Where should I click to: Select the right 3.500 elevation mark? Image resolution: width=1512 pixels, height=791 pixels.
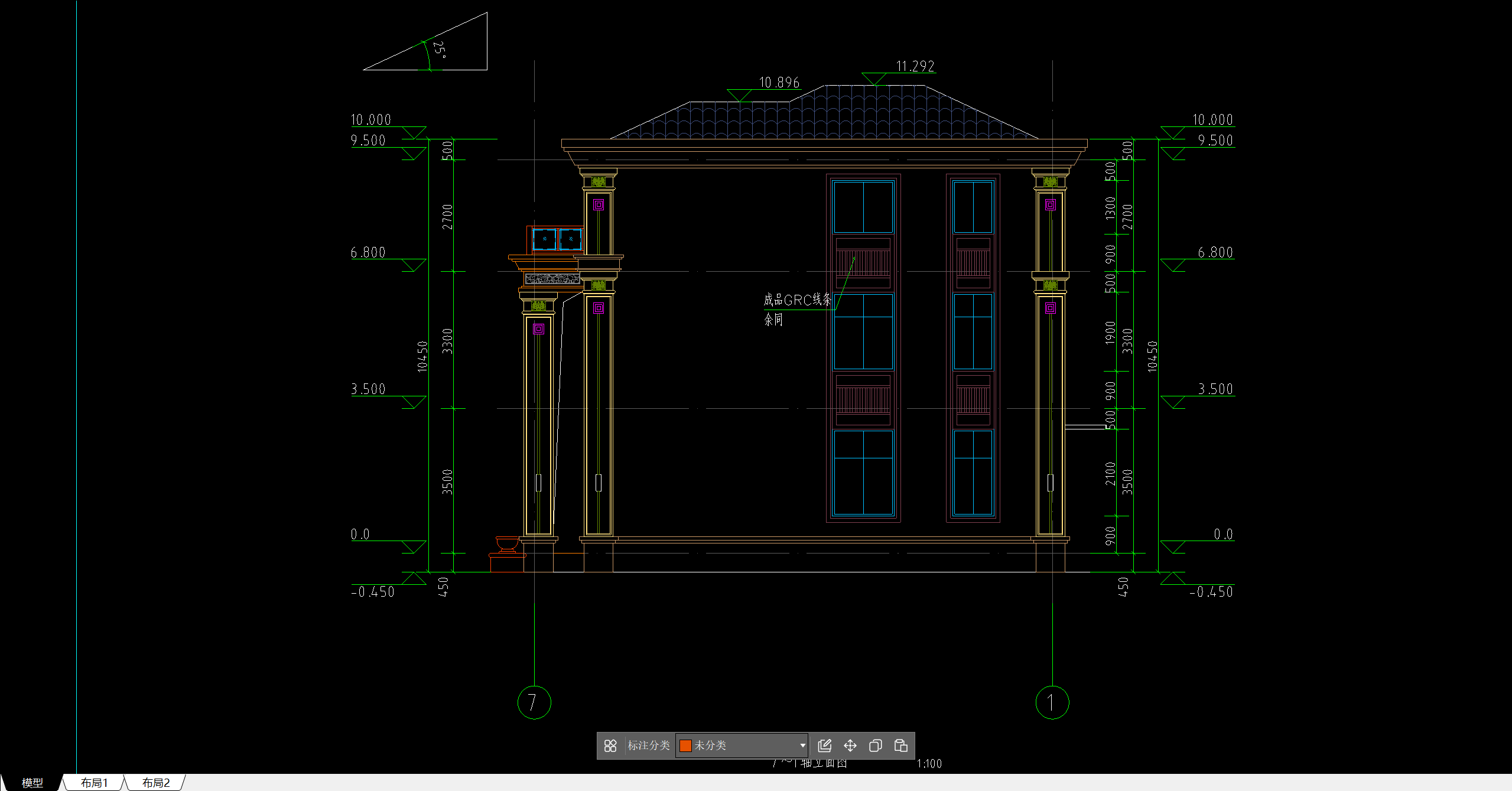click(1215, 389)
